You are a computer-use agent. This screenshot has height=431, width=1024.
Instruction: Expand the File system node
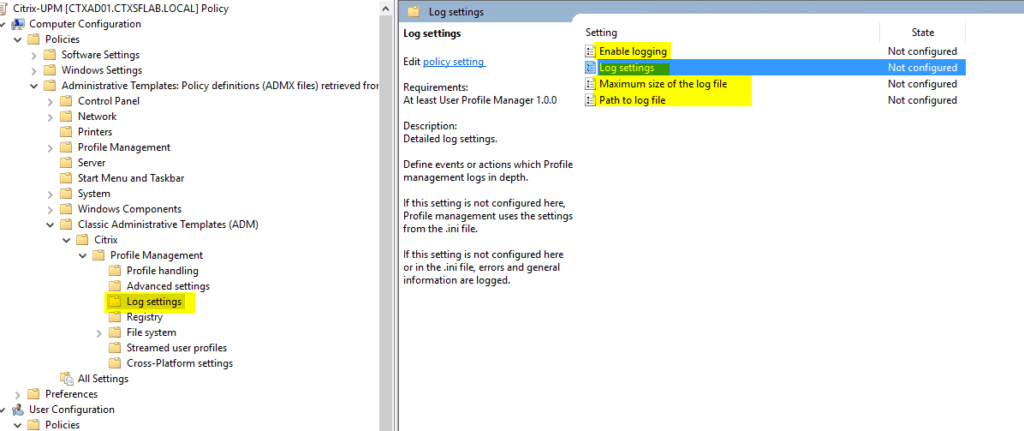point(99,332)
